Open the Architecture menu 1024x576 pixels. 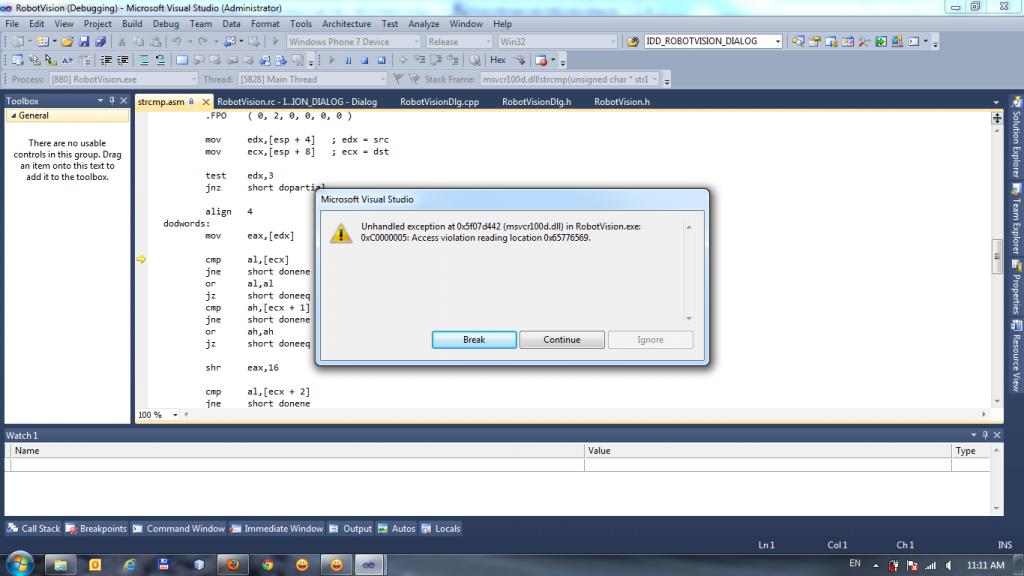346,24
